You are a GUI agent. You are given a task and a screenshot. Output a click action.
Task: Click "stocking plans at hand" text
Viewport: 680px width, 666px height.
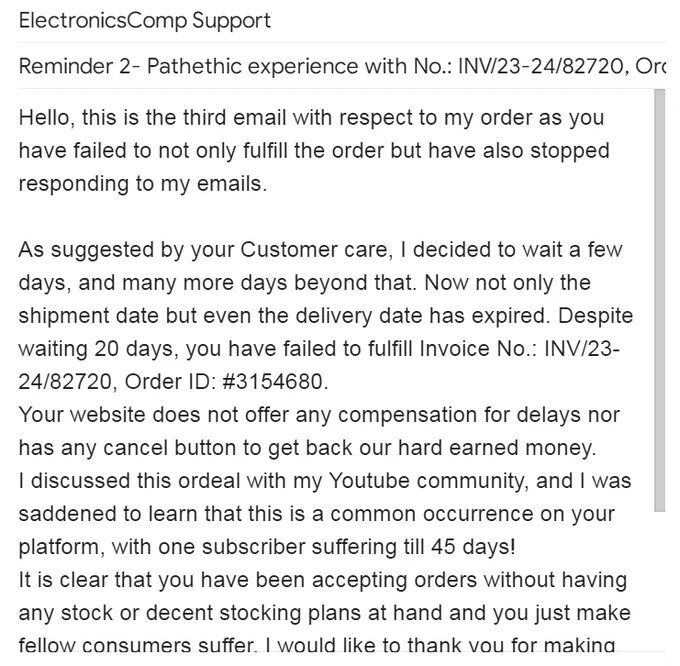coord(352,613)
